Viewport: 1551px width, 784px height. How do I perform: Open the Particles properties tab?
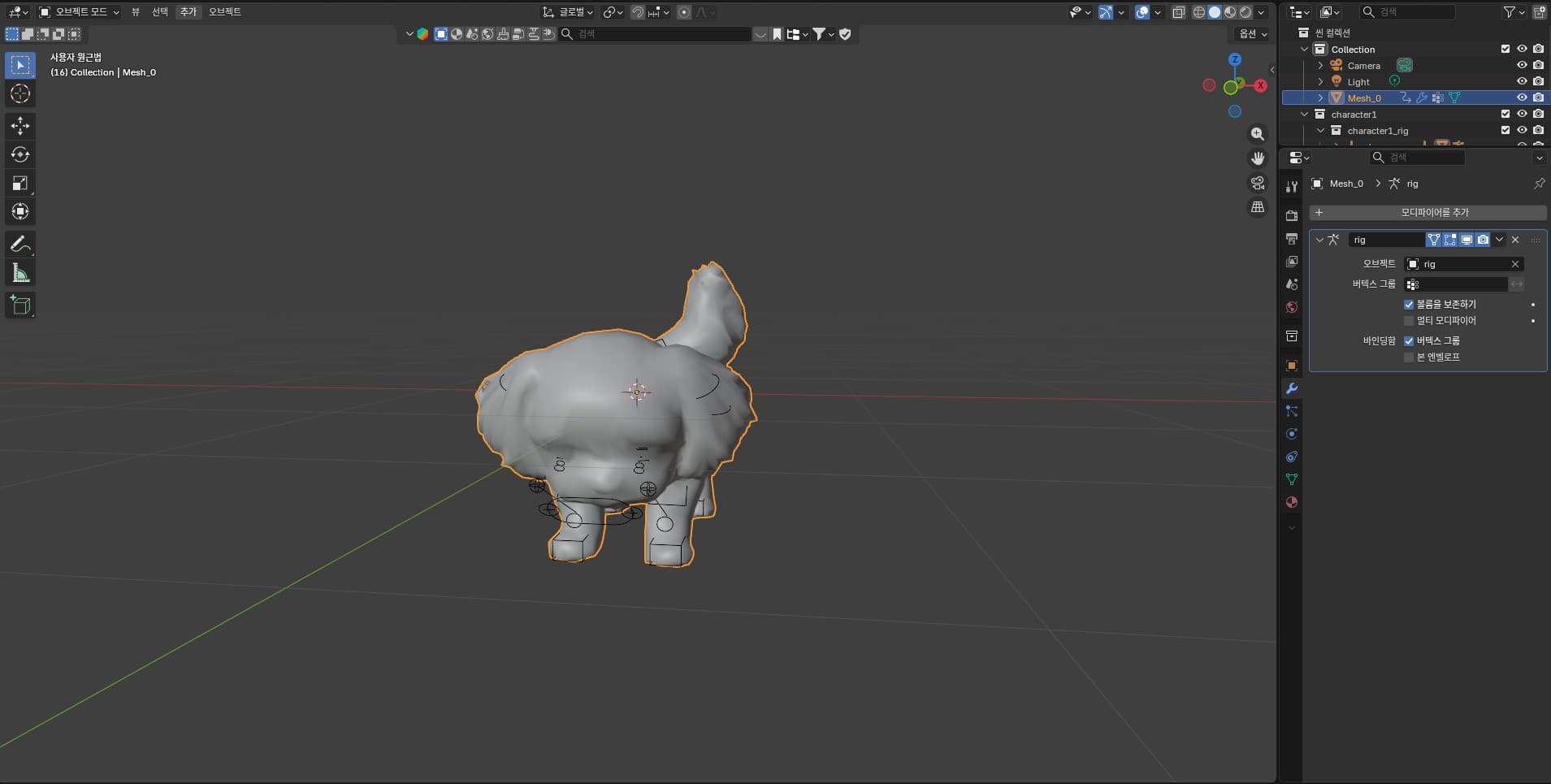pyautogui.click(x=1292, y=411)
